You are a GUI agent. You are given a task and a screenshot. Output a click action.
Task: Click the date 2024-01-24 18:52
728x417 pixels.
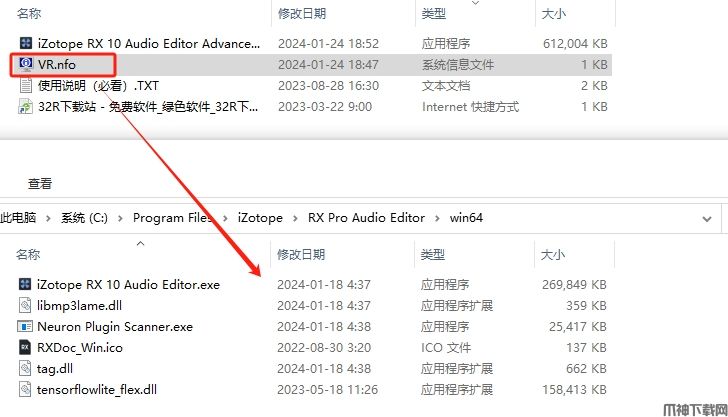point(328,44)
